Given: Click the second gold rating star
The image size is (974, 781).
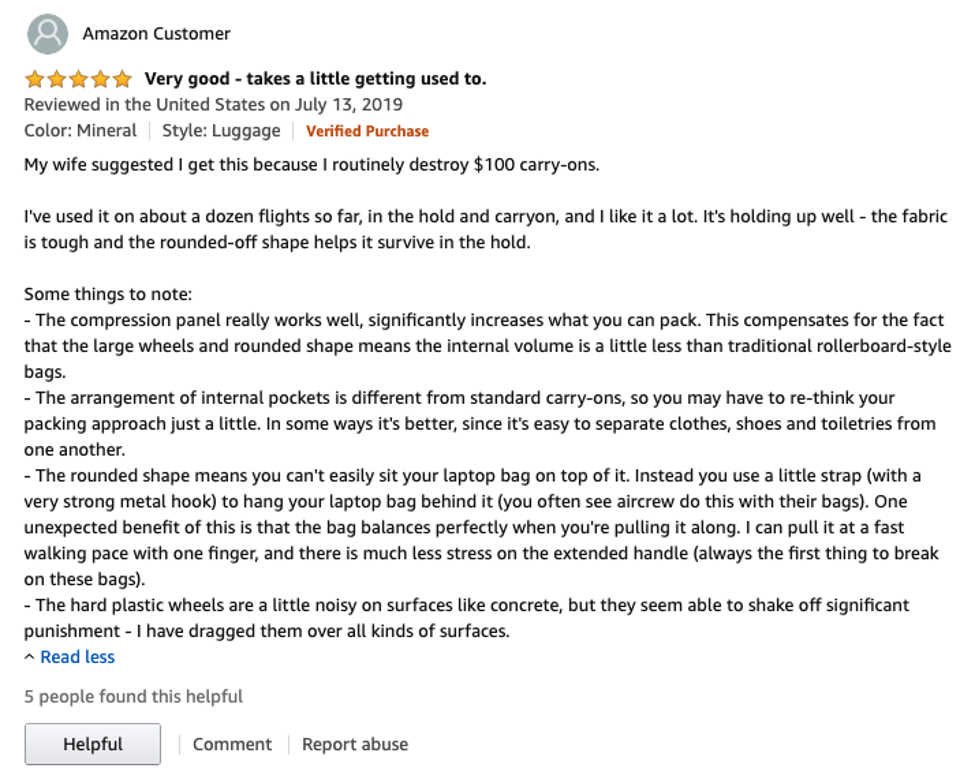Looking at the screenshot, I should 57,79.
